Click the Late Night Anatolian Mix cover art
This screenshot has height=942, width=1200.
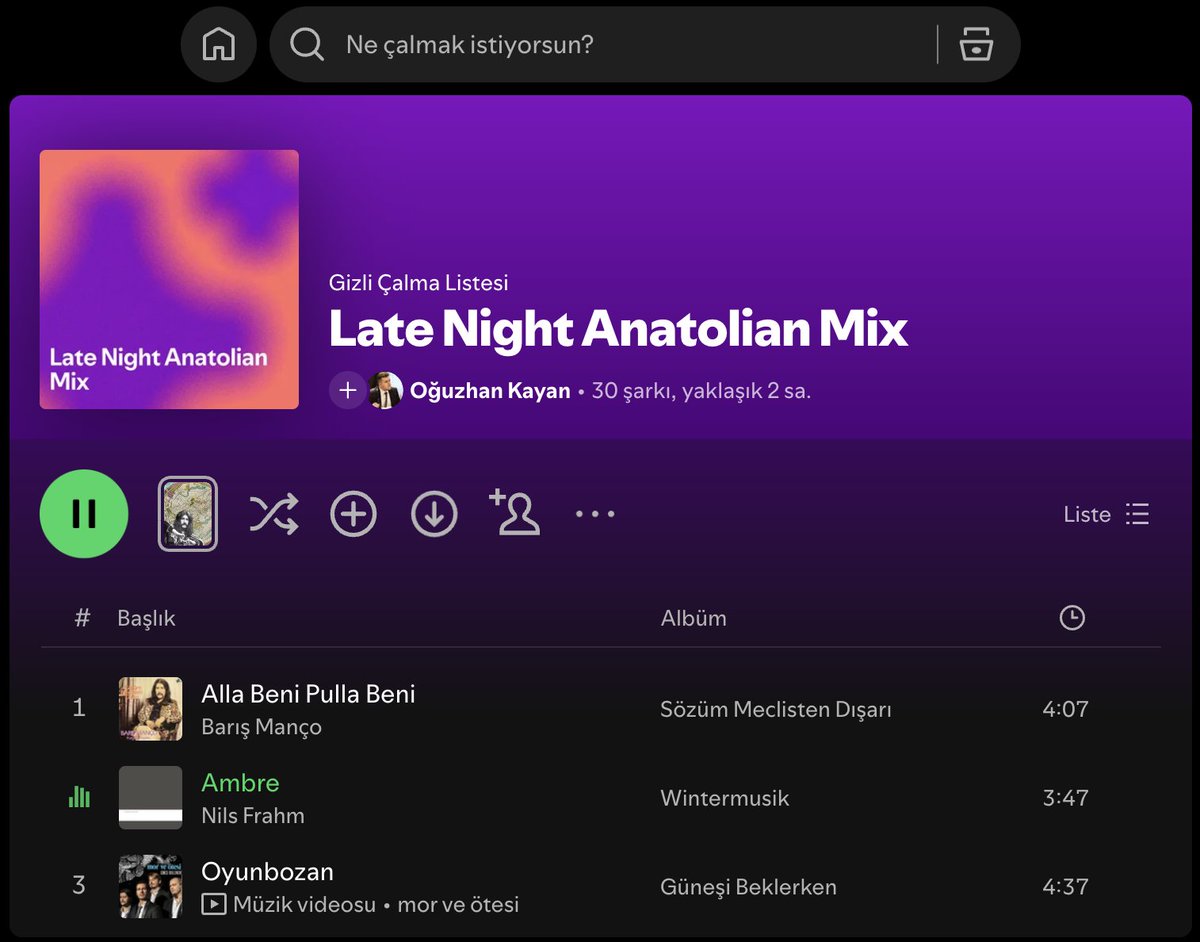pos(169,279)
